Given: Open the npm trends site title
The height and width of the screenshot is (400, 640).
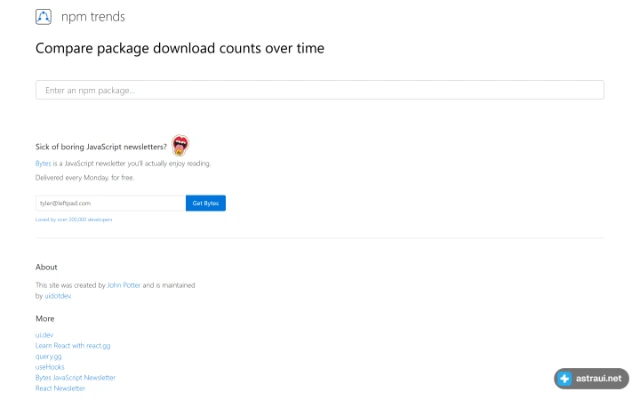Looking at the screenshot, I should 93,17.
